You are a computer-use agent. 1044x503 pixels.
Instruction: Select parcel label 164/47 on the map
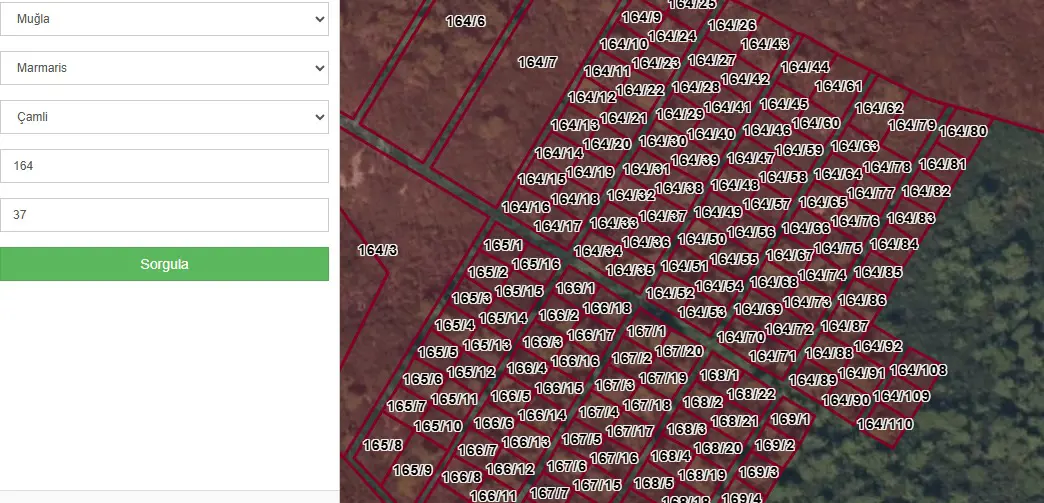point(751,159)
